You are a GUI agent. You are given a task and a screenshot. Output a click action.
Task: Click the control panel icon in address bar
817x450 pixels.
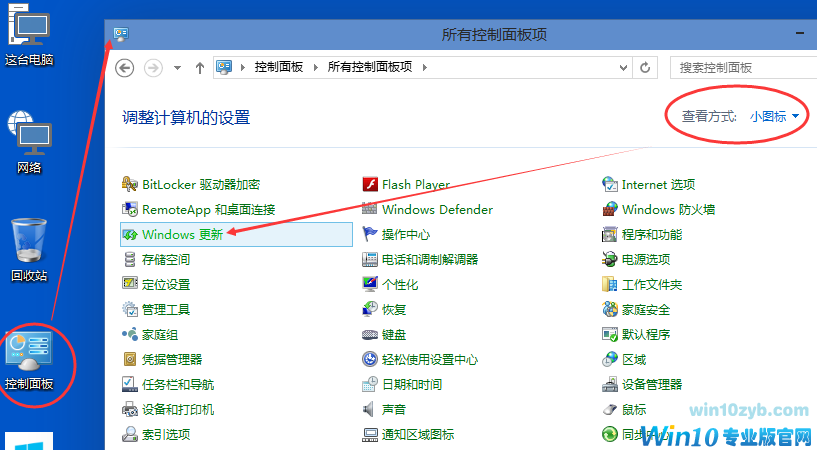(x=224, y=67)
